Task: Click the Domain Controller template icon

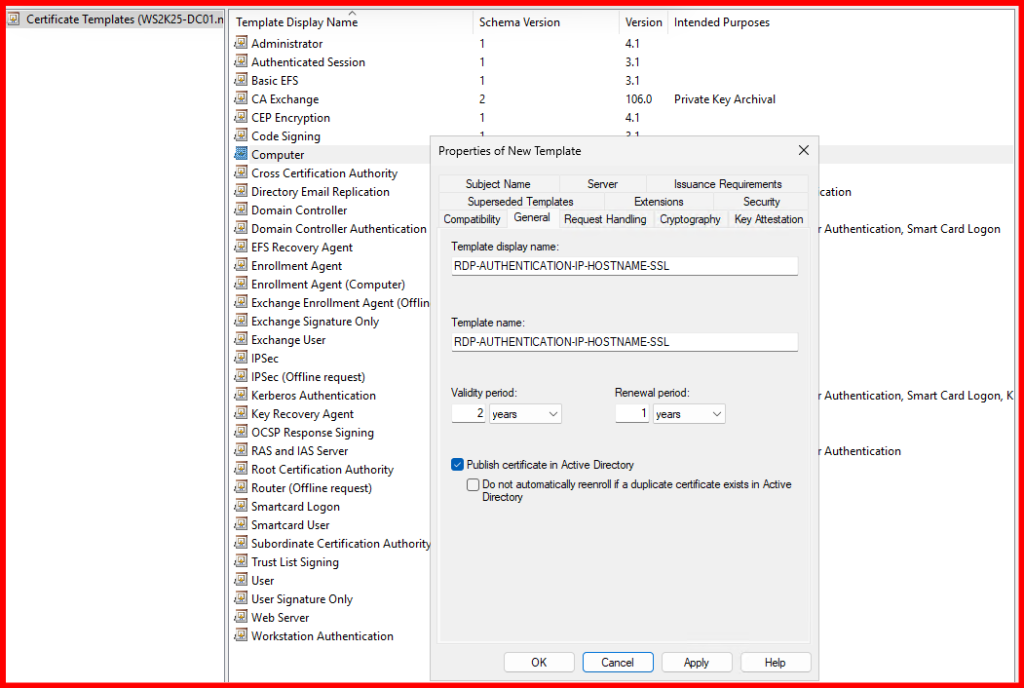Action: coord(240,210)
